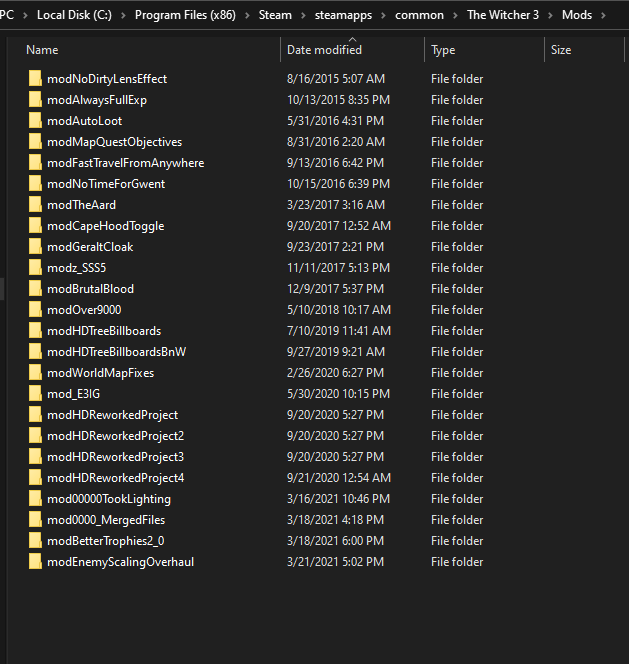Select the modEnemyScalingOverhaul folder name
Viewport: 629px width, 664px height.
[x=121, y=562]
